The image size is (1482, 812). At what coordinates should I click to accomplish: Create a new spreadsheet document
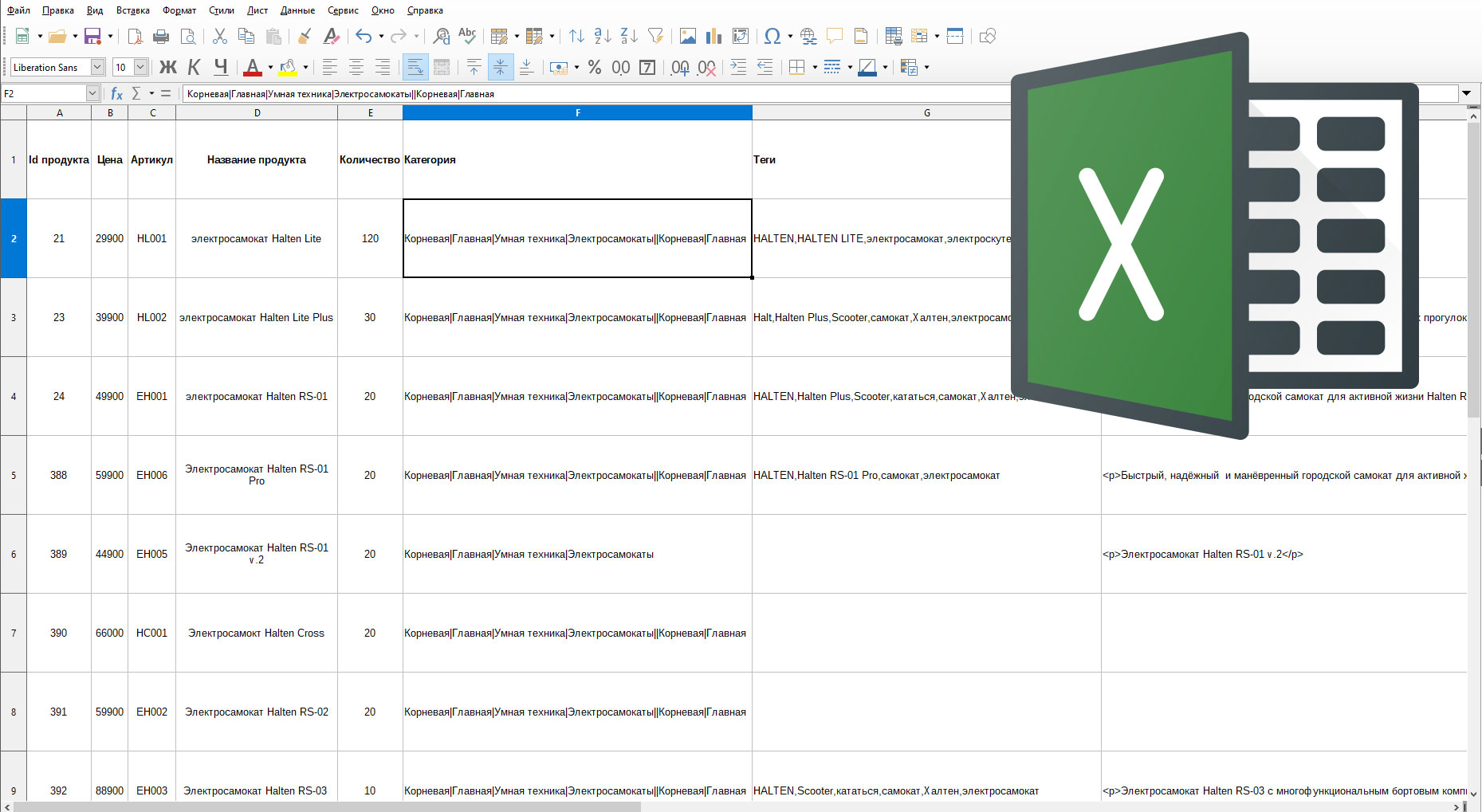[x=22, y=36]
